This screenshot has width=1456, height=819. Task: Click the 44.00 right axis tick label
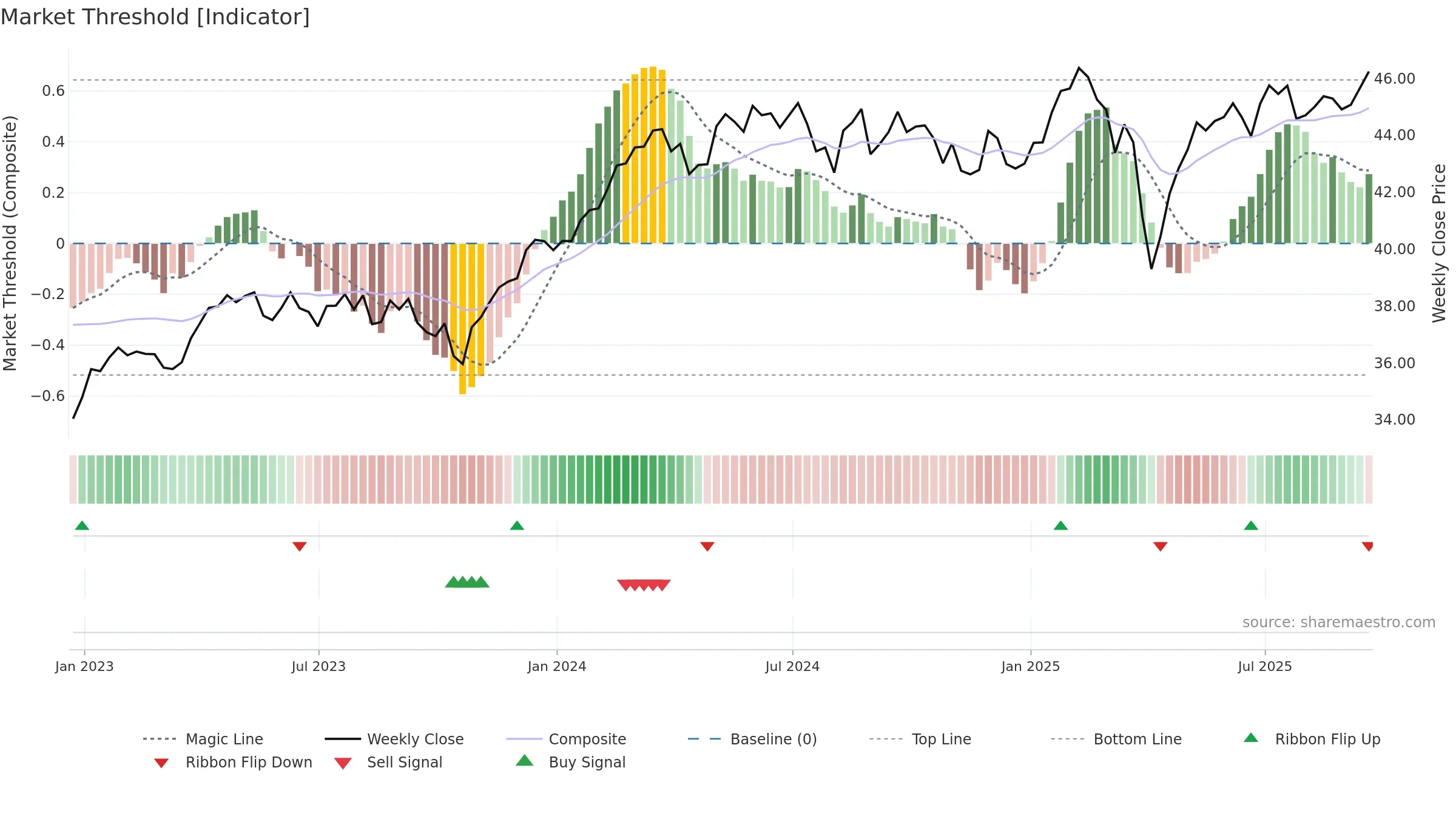pos(1395,135)
